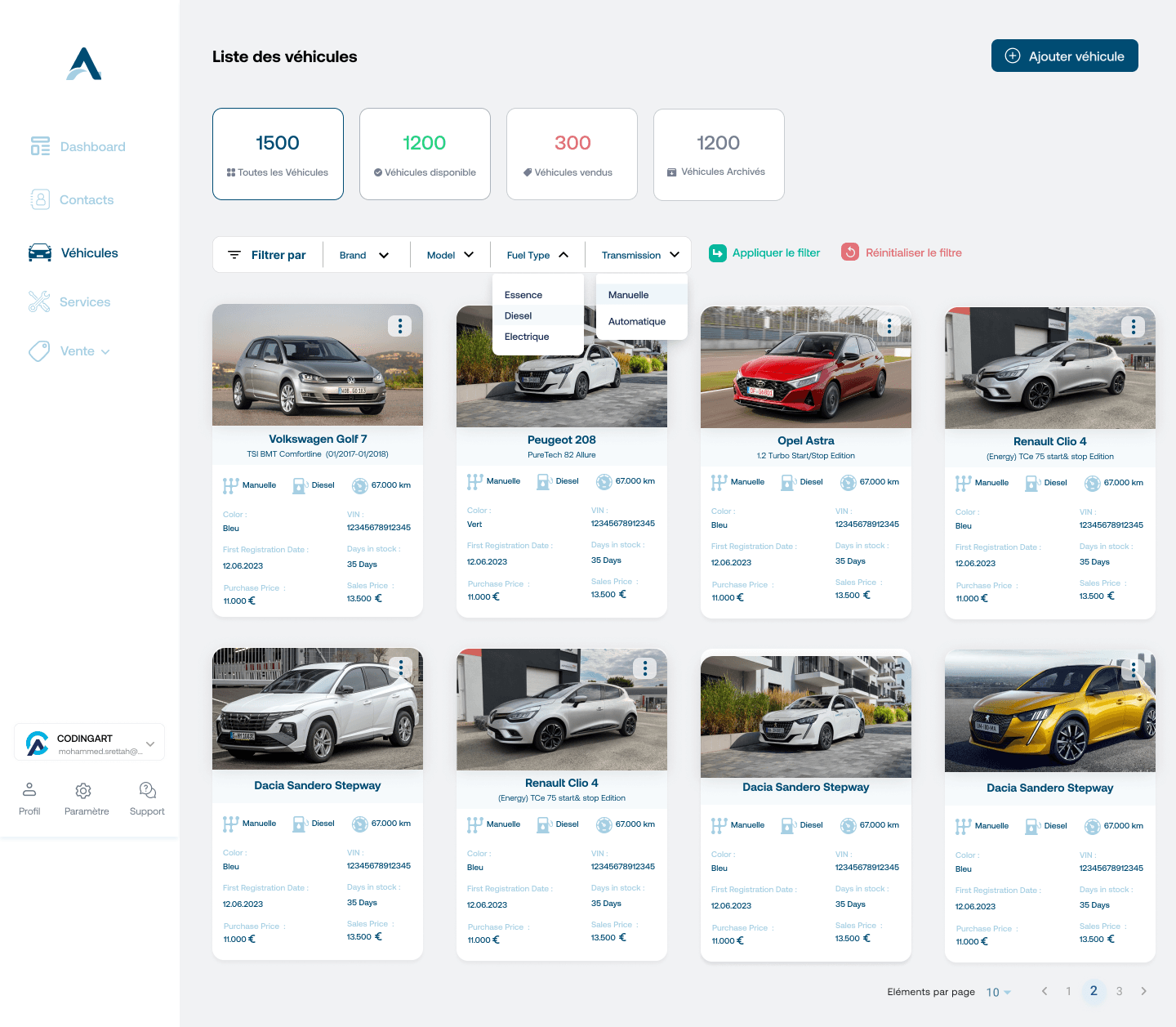Open options menu on Volkswagen Golf 7 card

coord(400,326)
